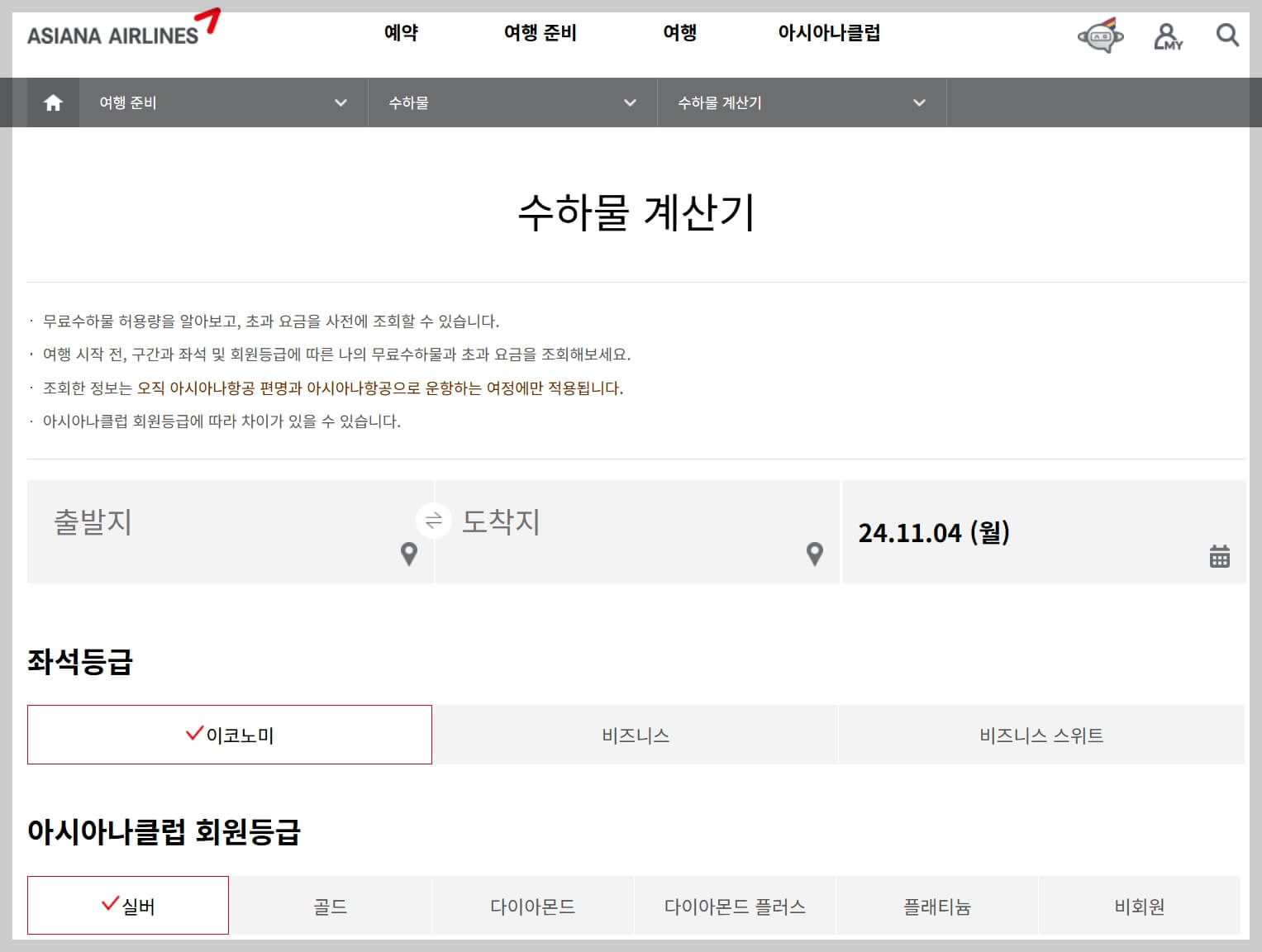This screenshot has height=952, width=1262.
Task: Click the home icon in breadcrumb bar
Action: pyautogui.click(x=53, y=102)
